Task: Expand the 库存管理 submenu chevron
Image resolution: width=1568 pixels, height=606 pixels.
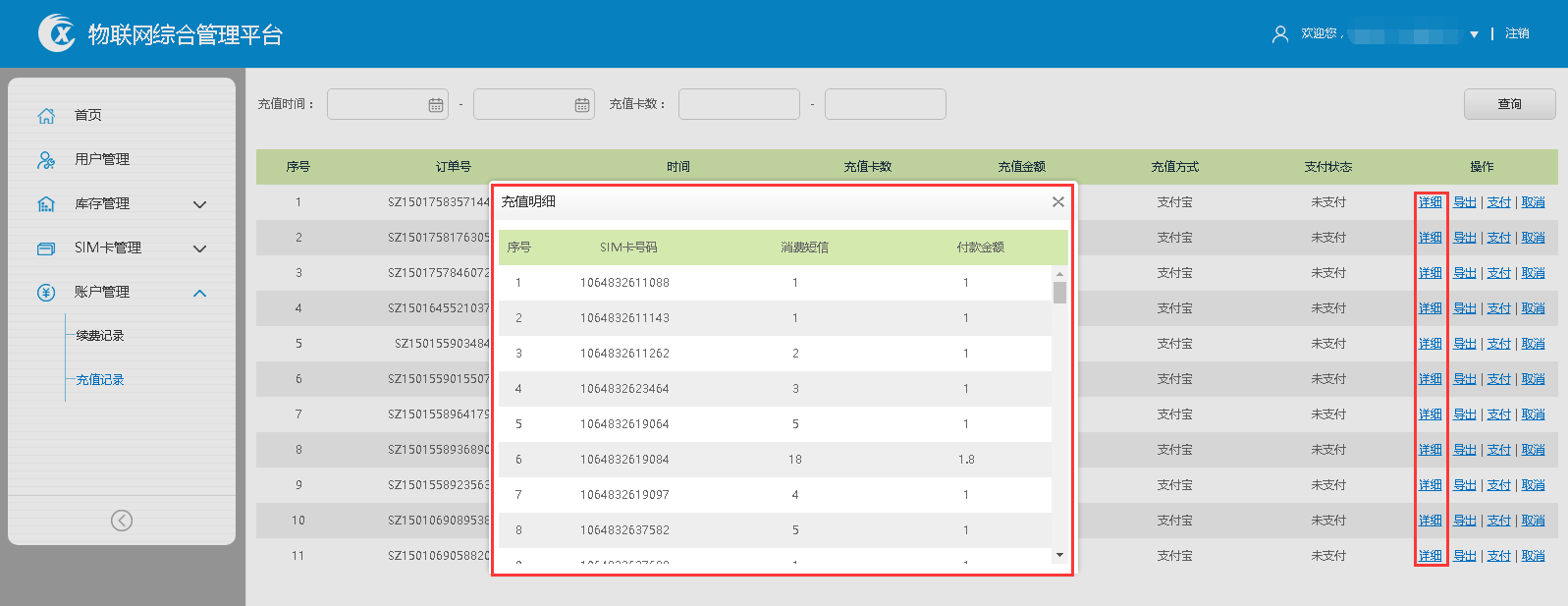Action: pyautogui.click(x=200, y=204)
